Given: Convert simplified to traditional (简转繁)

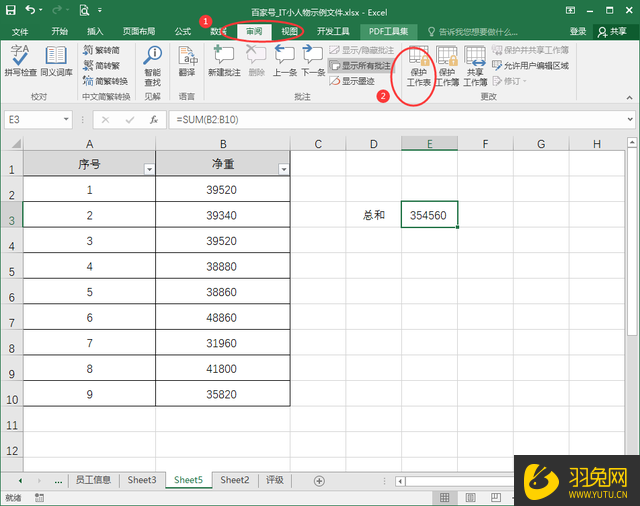Looking at the screenshot, I should [x=102, y=66].
